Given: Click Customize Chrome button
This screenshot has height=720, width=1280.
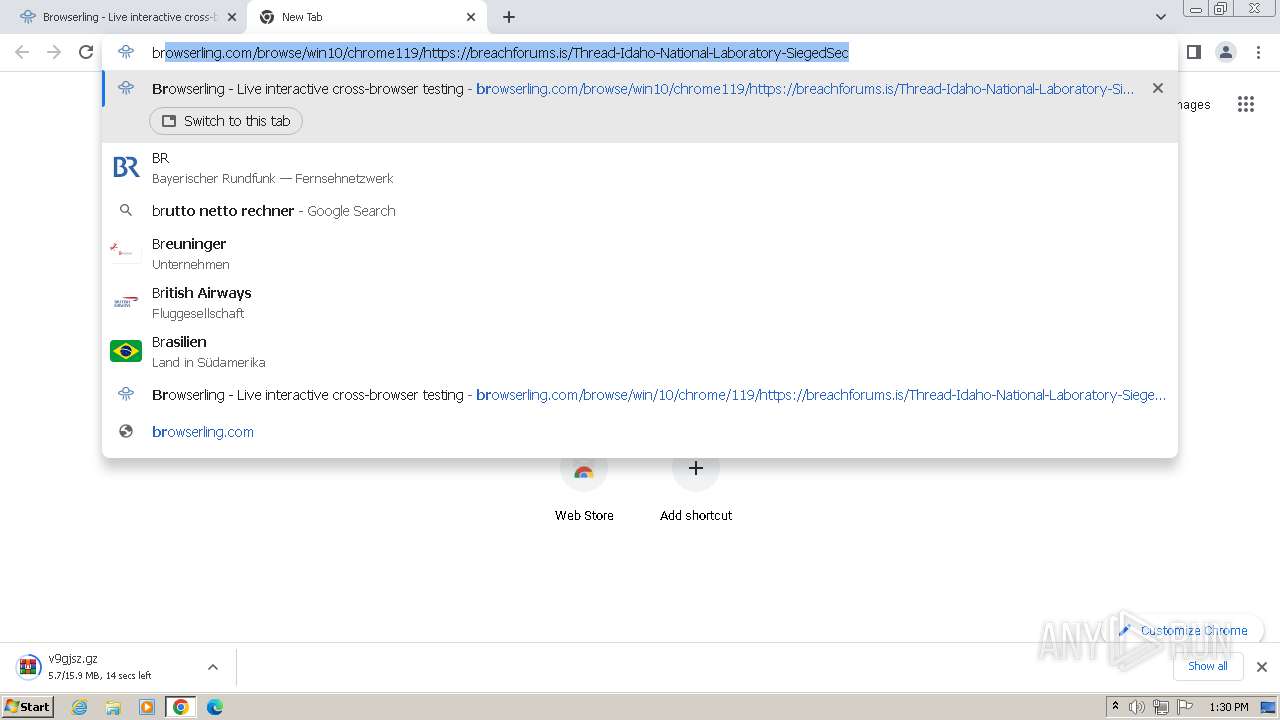Looking at the screenshot, I should [1184, 631].
